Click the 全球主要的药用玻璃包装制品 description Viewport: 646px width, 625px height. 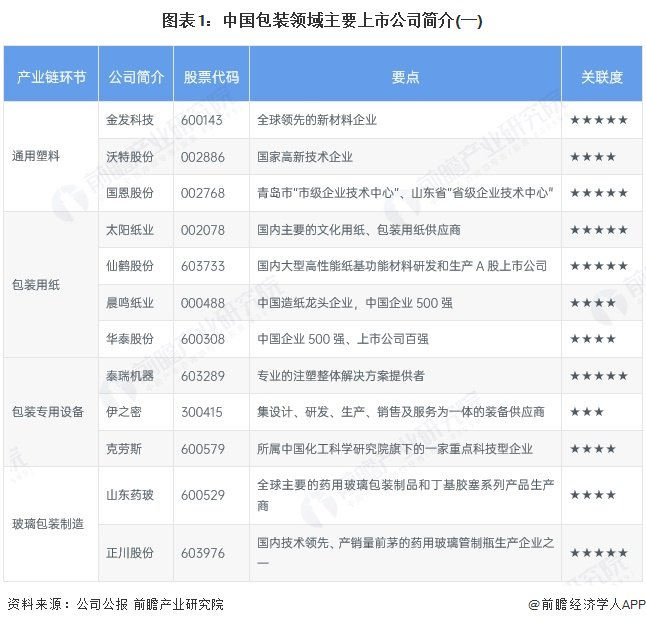pyautogui.click(x=405, y=495)
